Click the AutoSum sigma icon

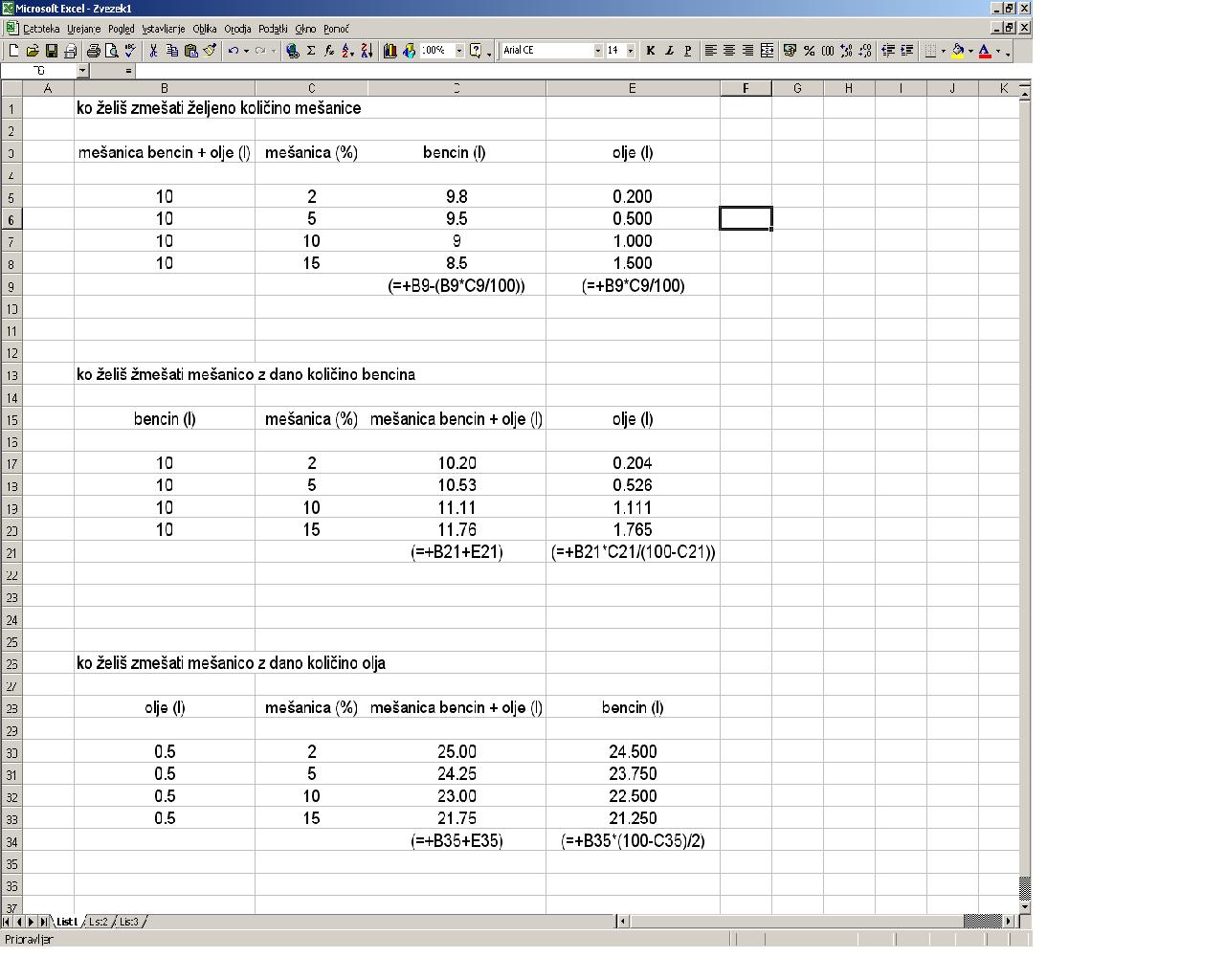pos(310,51)
